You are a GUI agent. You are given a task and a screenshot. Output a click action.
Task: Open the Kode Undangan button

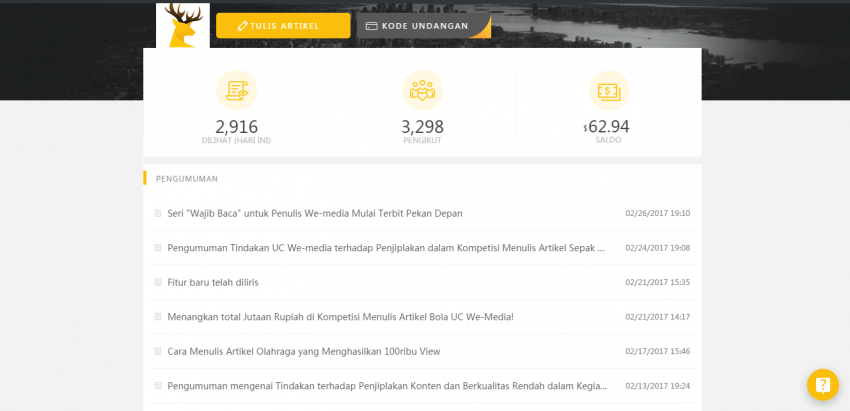pos(424,25)
